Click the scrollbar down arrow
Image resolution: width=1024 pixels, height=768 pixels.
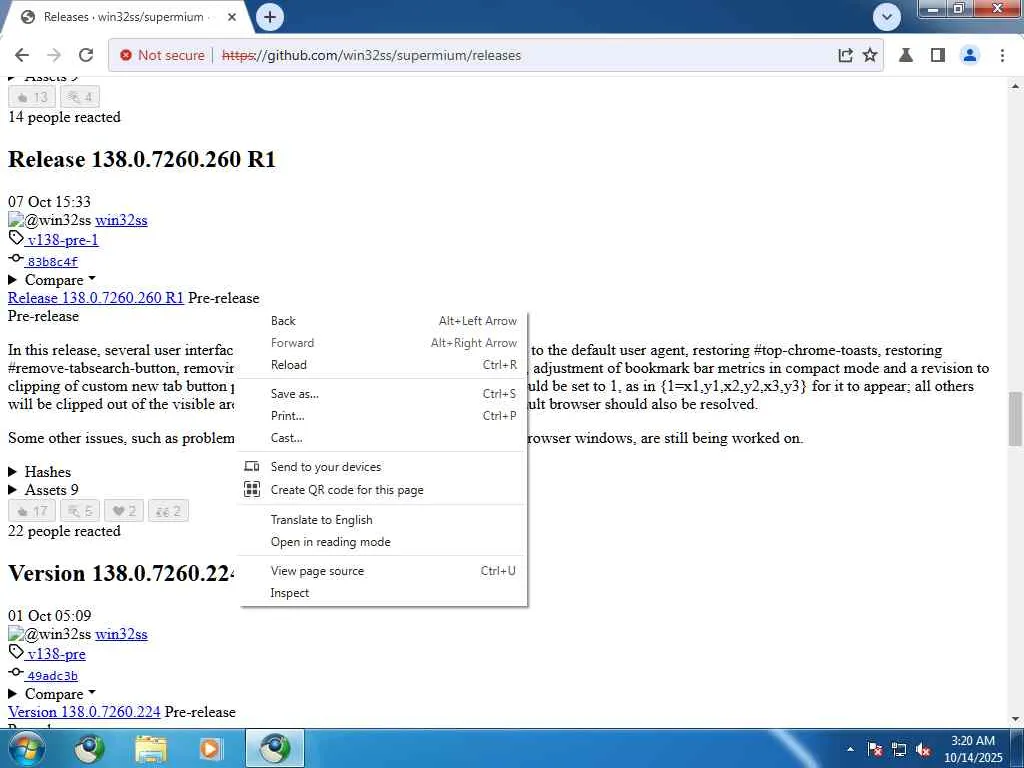[x=1016, y=719]
